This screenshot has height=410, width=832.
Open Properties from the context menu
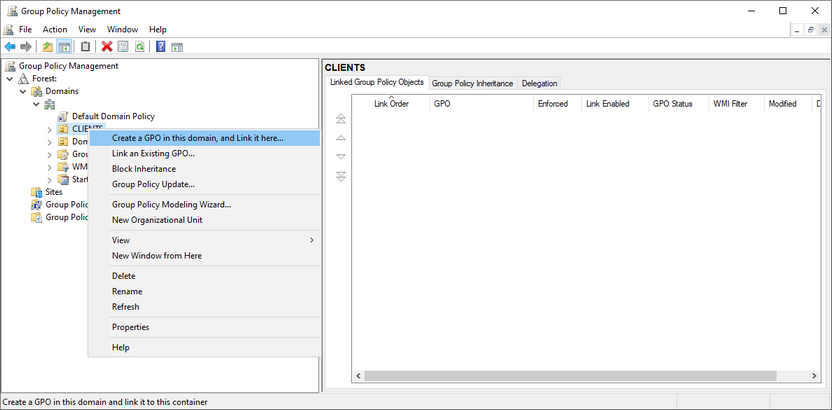[204, 327]
